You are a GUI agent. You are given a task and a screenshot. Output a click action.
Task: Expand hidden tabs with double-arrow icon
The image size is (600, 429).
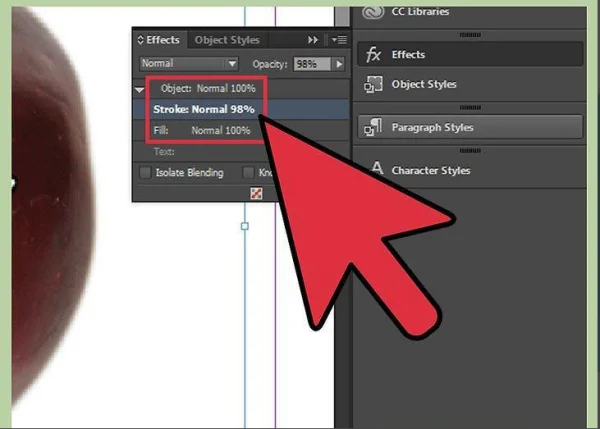click(x=313, y=40)
